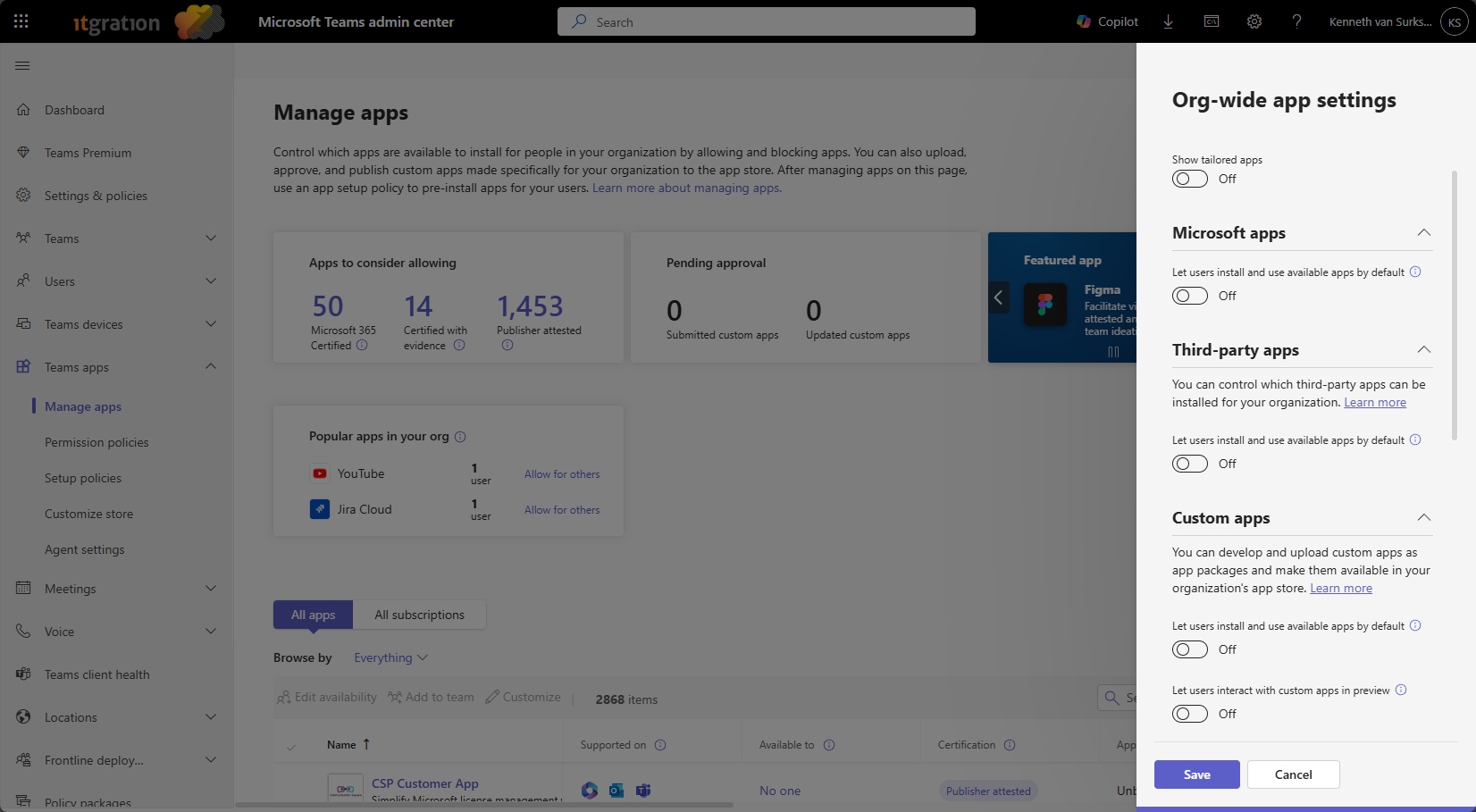Switch to the All subscriptions tab
The width and height of the screenshot is (1476, 812).
tap(419, 615)
